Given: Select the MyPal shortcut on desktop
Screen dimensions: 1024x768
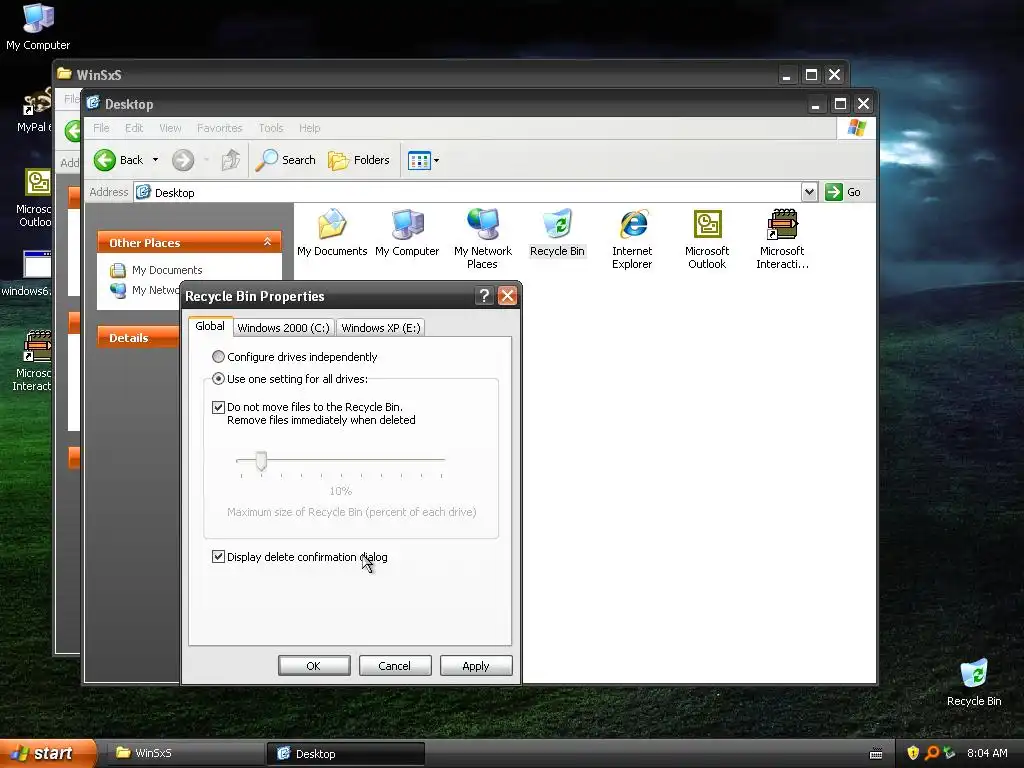Looking at the screenshot, I should 34,111.
